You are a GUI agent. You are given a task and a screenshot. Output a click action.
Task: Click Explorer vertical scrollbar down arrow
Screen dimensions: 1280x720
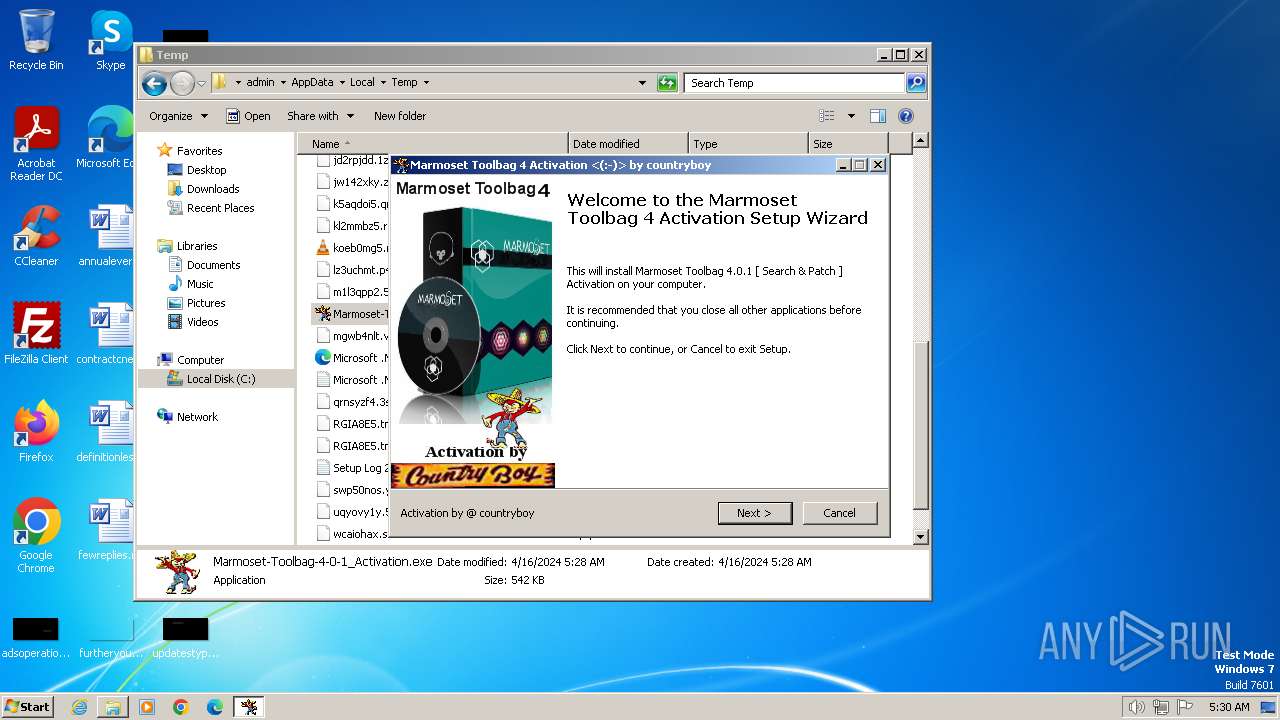point(921,537)
